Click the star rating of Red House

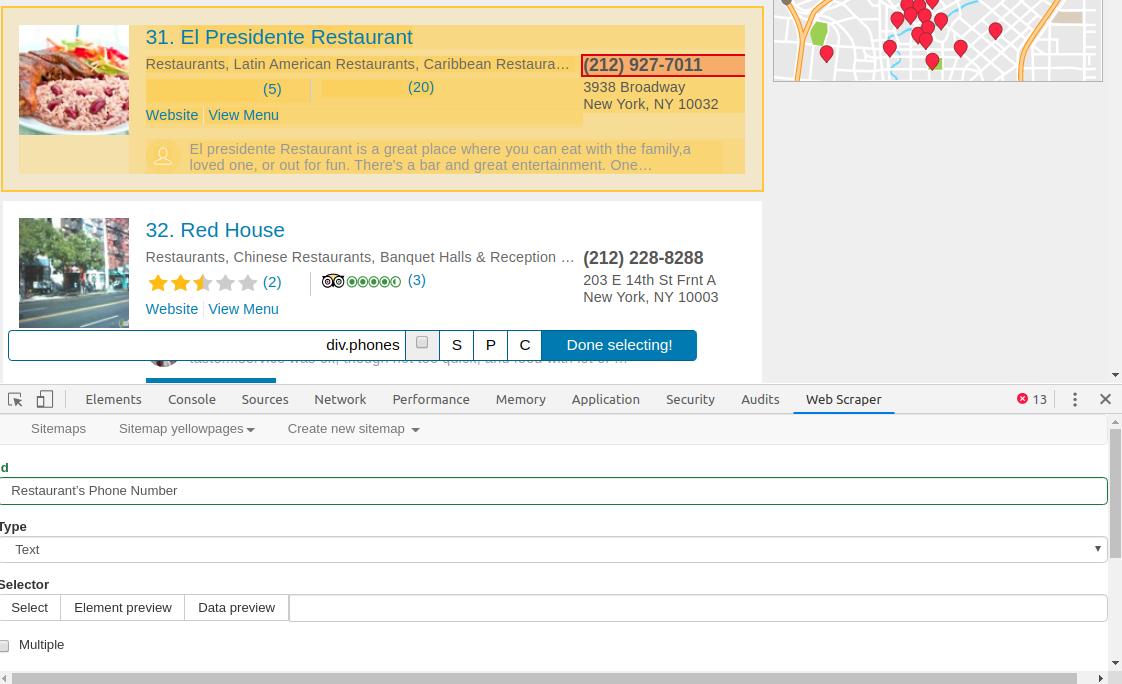(x=202, y=283)
